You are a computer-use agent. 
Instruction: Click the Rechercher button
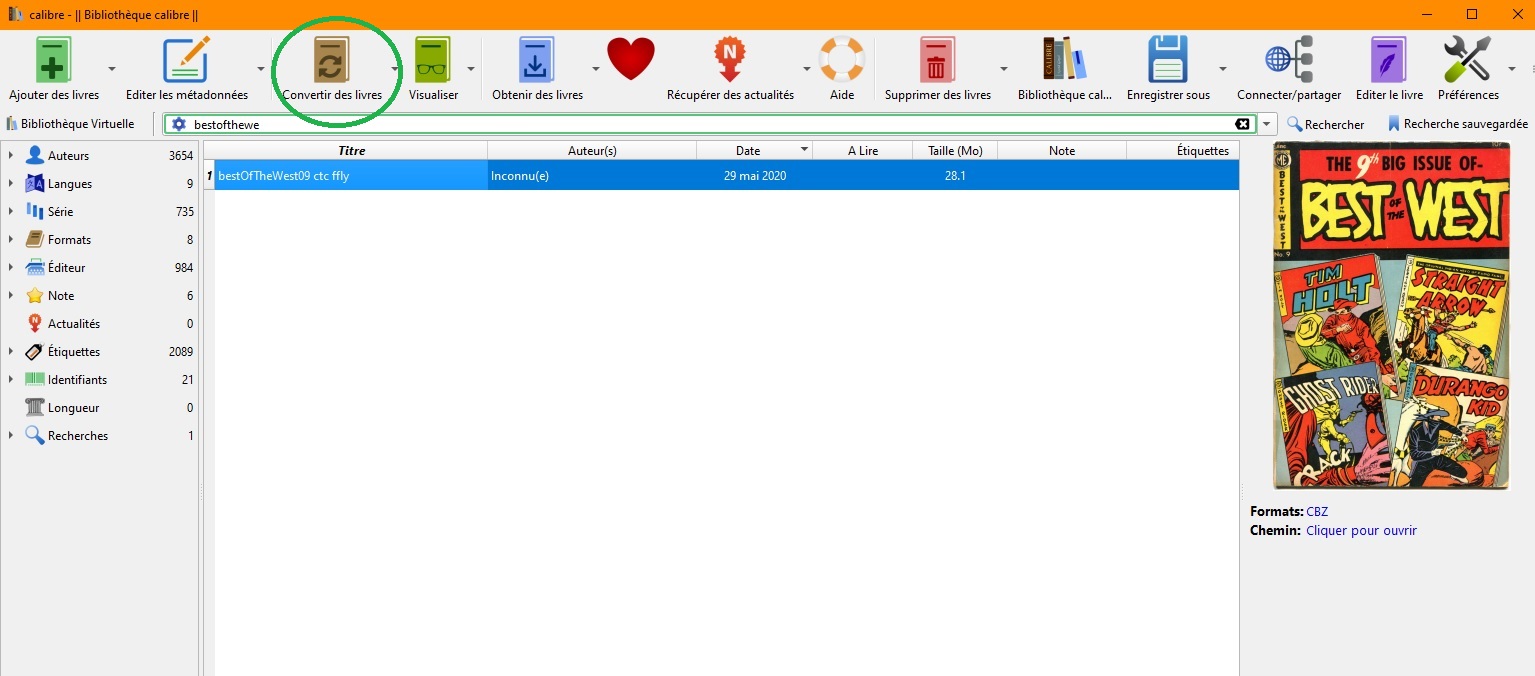pos(1325,124)
